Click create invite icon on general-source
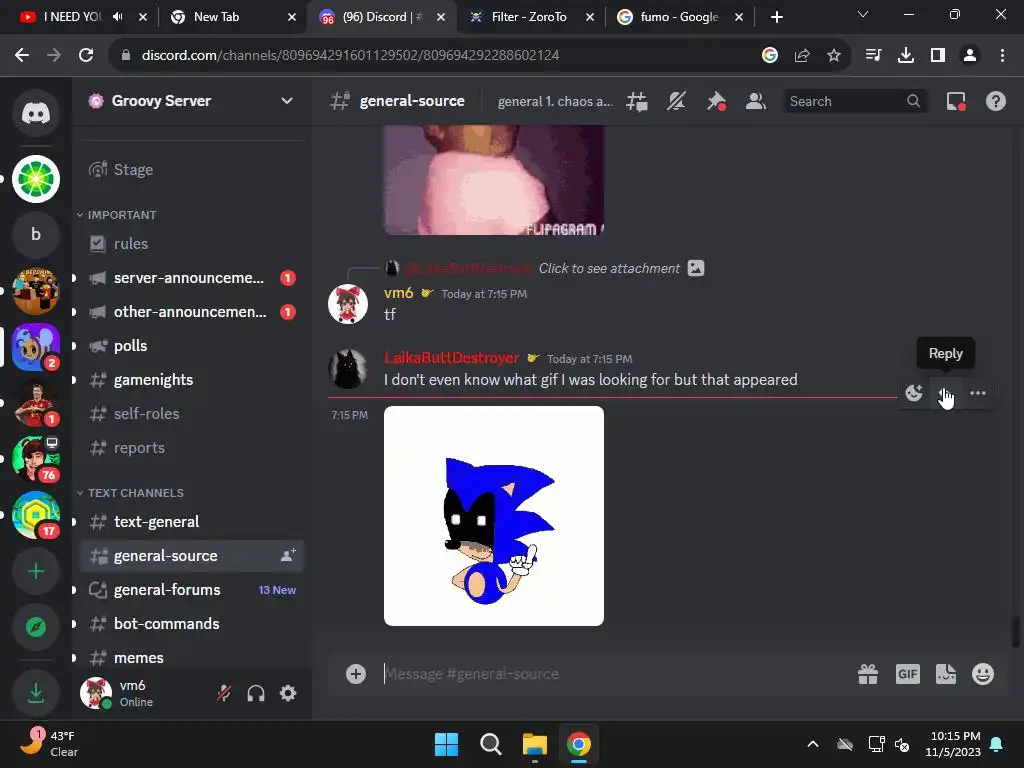The image size is (1024, 768). click(x=287, y=556)
